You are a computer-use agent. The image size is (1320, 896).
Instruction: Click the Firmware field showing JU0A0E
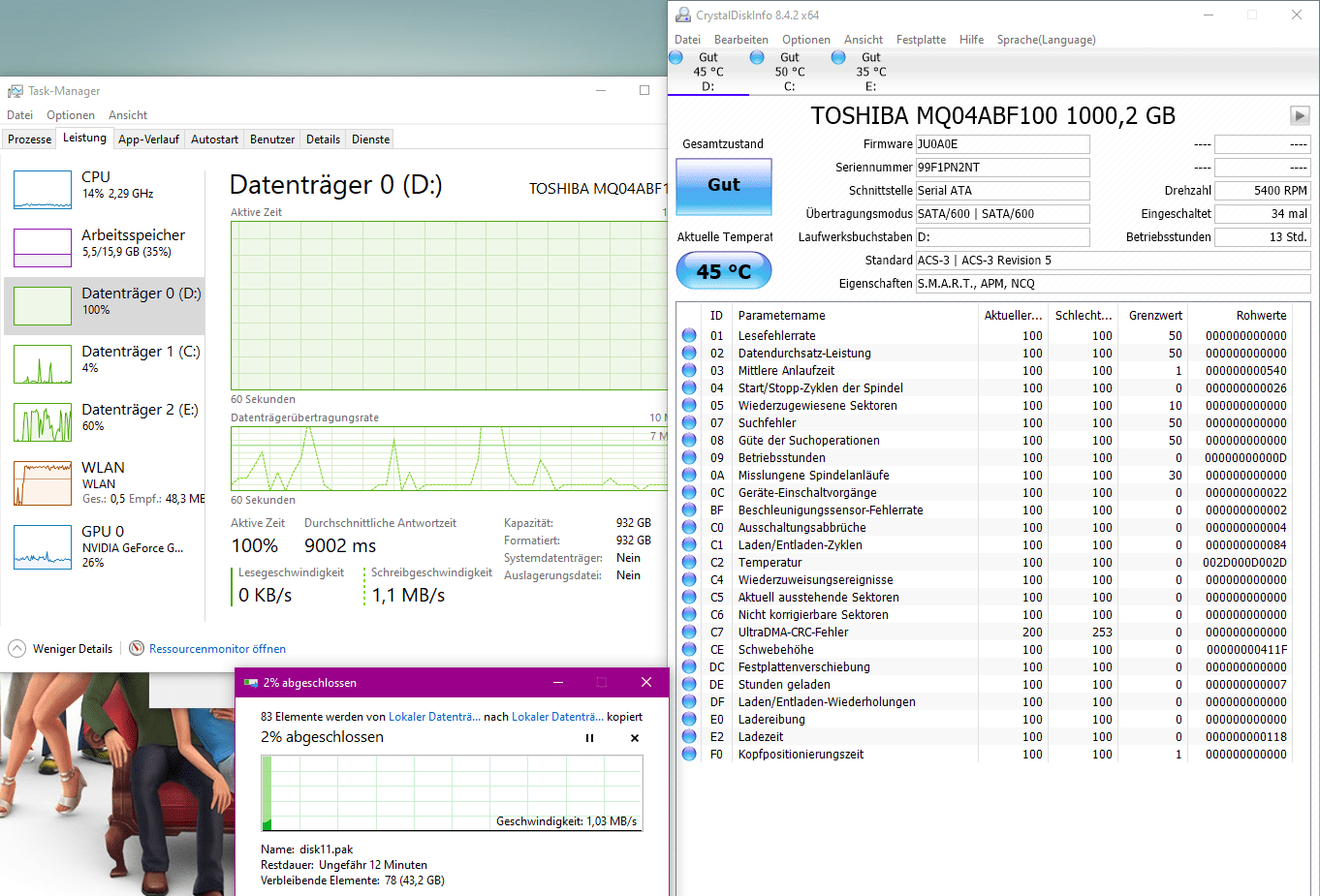tap(1002, 144)
